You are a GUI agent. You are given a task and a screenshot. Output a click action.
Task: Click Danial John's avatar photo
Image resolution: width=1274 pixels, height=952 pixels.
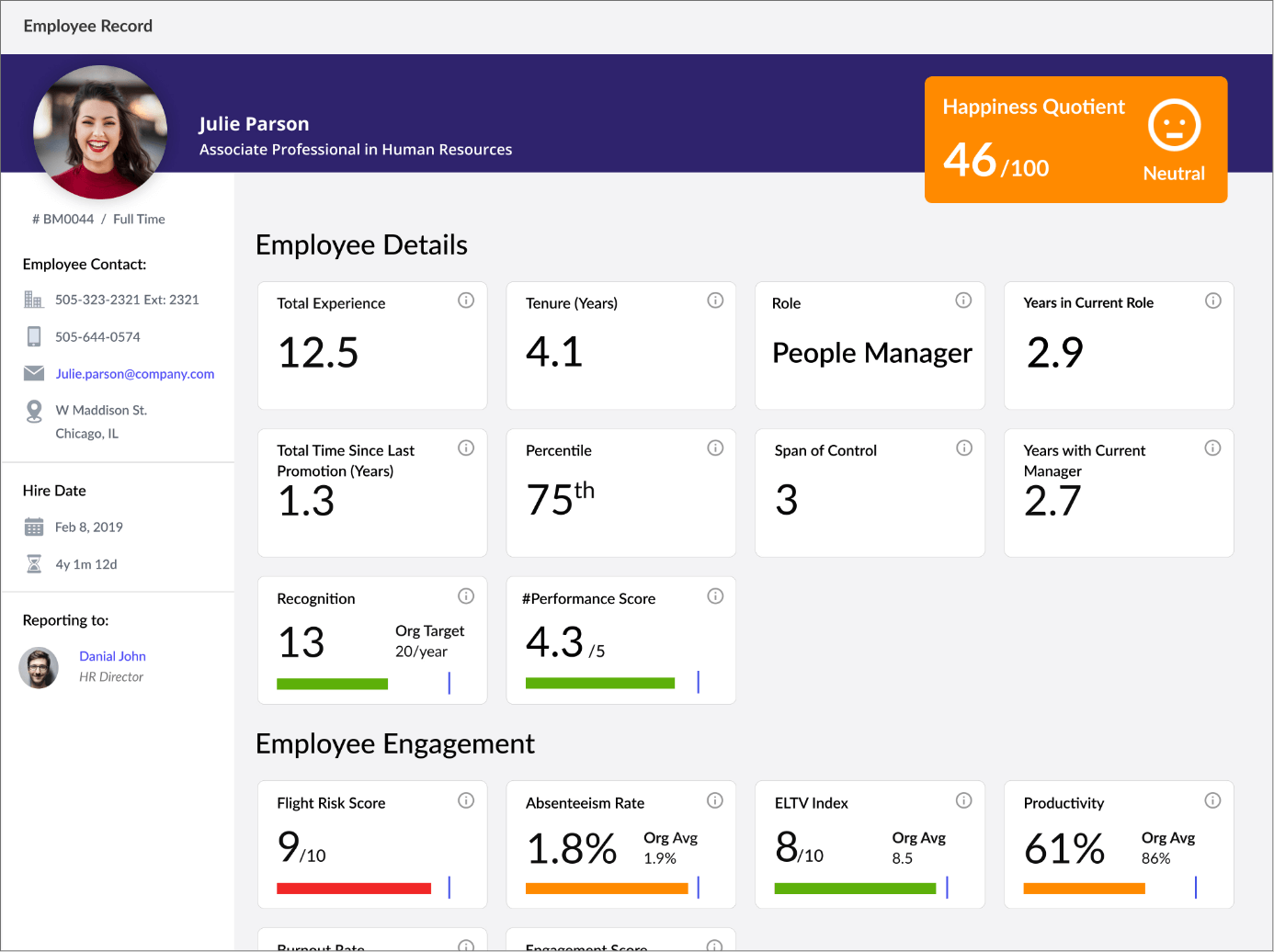(39, 668)
